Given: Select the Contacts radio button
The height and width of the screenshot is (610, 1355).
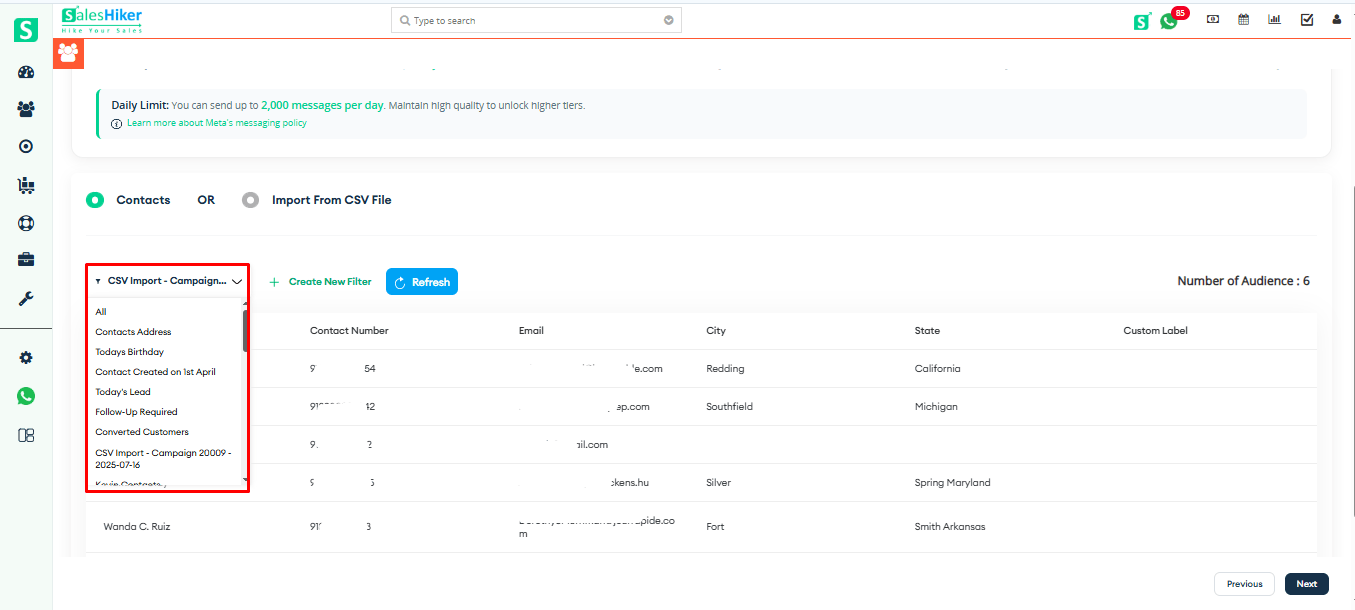Looking at the screenshot, I should pyautogui.click(x=95, y=200).
